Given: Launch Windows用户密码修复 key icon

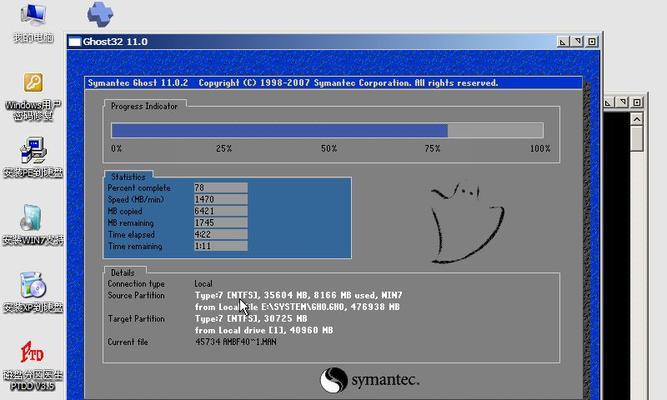Looking at the screenshot, I should pos(33,96).
